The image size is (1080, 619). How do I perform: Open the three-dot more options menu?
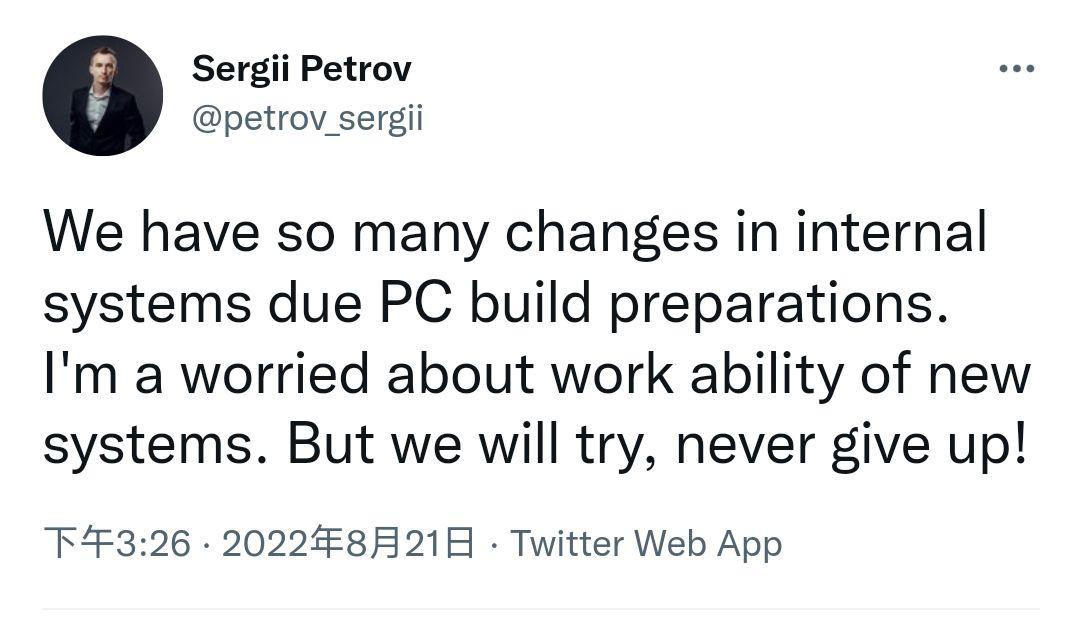pyautogui.click(x=1016, y=69)
